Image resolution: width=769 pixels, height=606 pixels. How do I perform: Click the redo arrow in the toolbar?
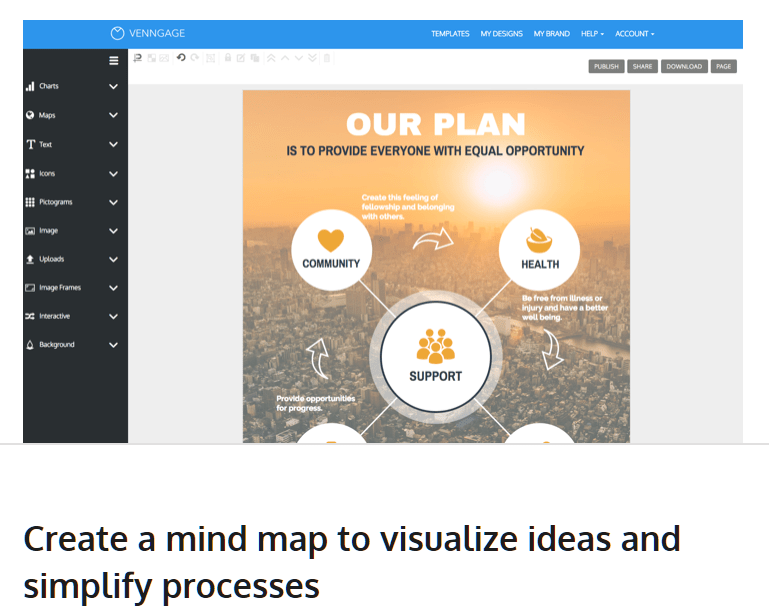click(x=195, y=58)
